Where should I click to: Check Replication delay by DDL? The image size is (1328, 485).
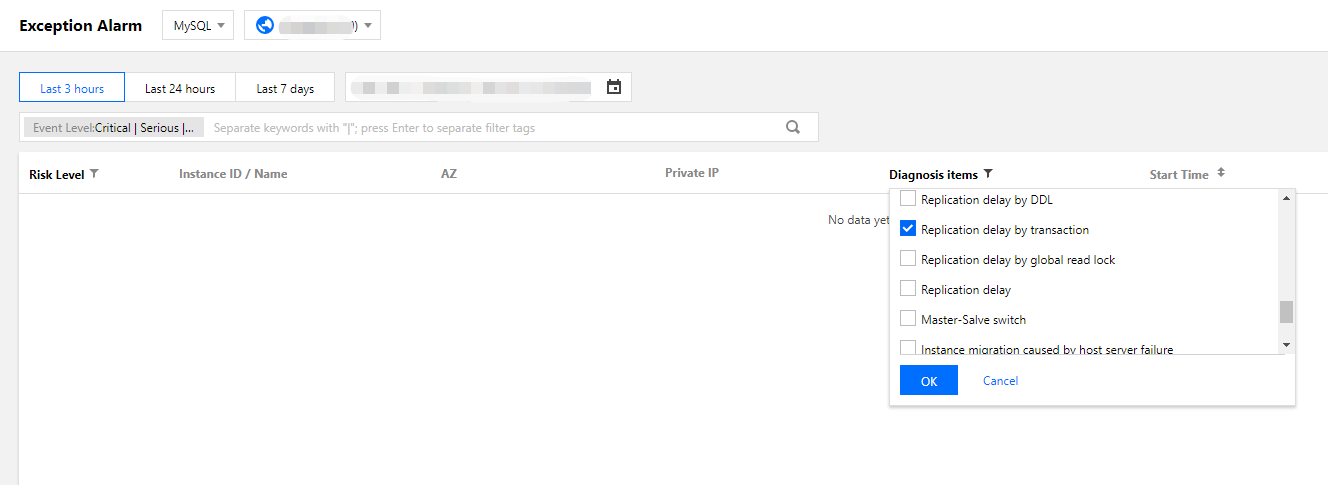pos(908,199)
